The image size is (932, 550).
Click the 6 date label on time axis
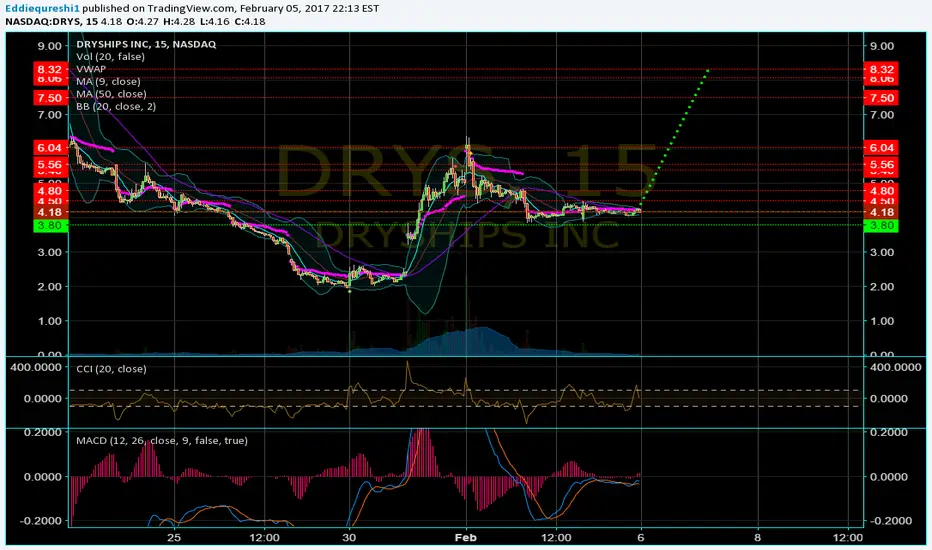point(641,538)
